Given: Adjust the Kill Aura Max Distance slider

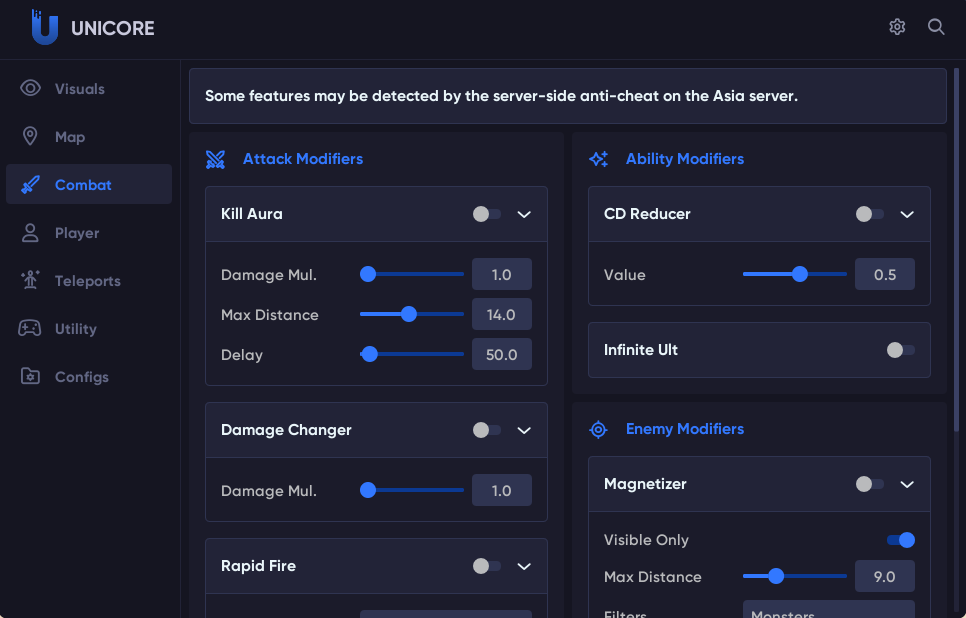Looking at the screenshot, I should pos(412,314).
